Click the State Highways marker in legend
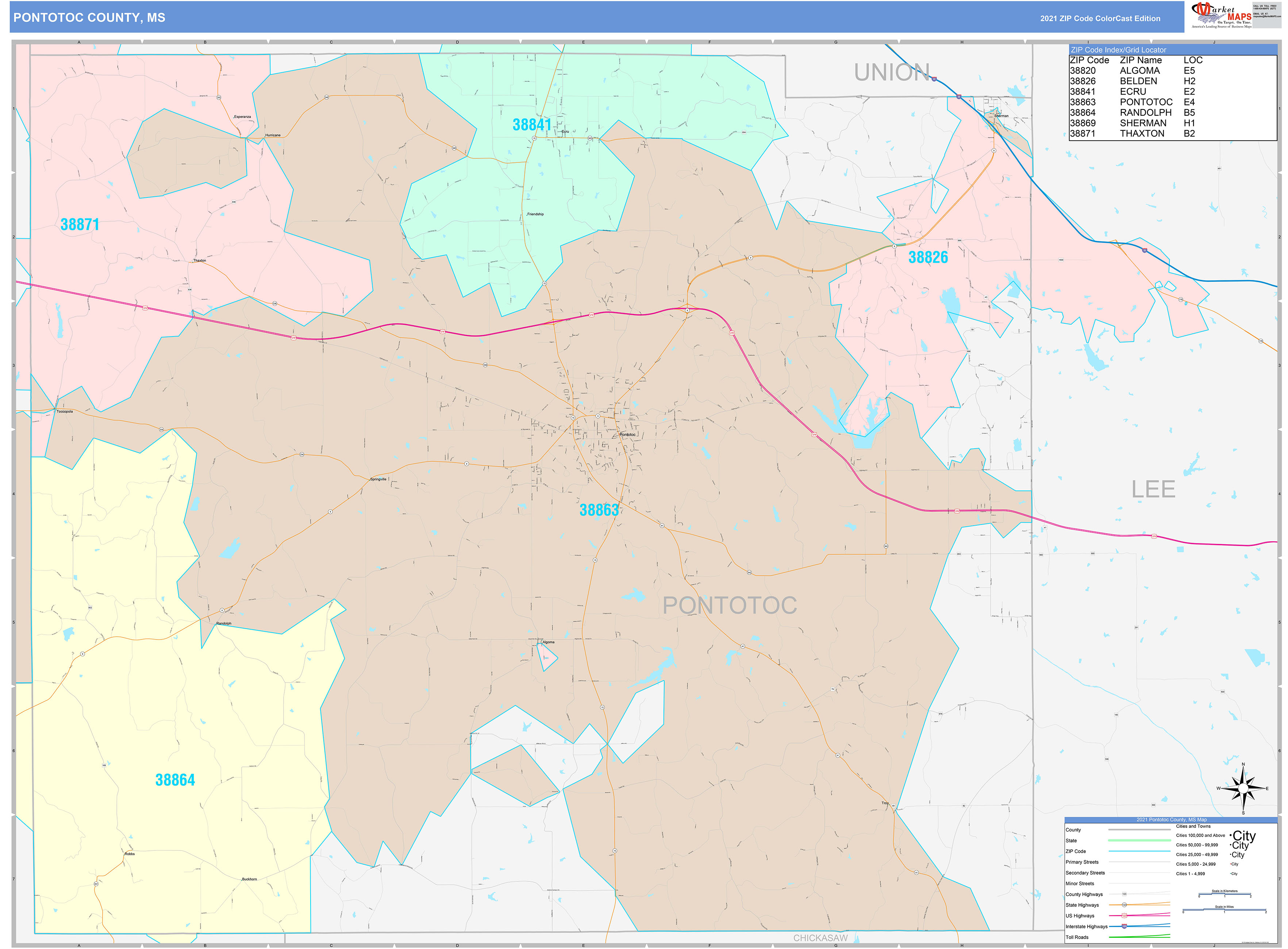Image resolution: width=1288 pixels, height=949 pixels. (1124, 905)
